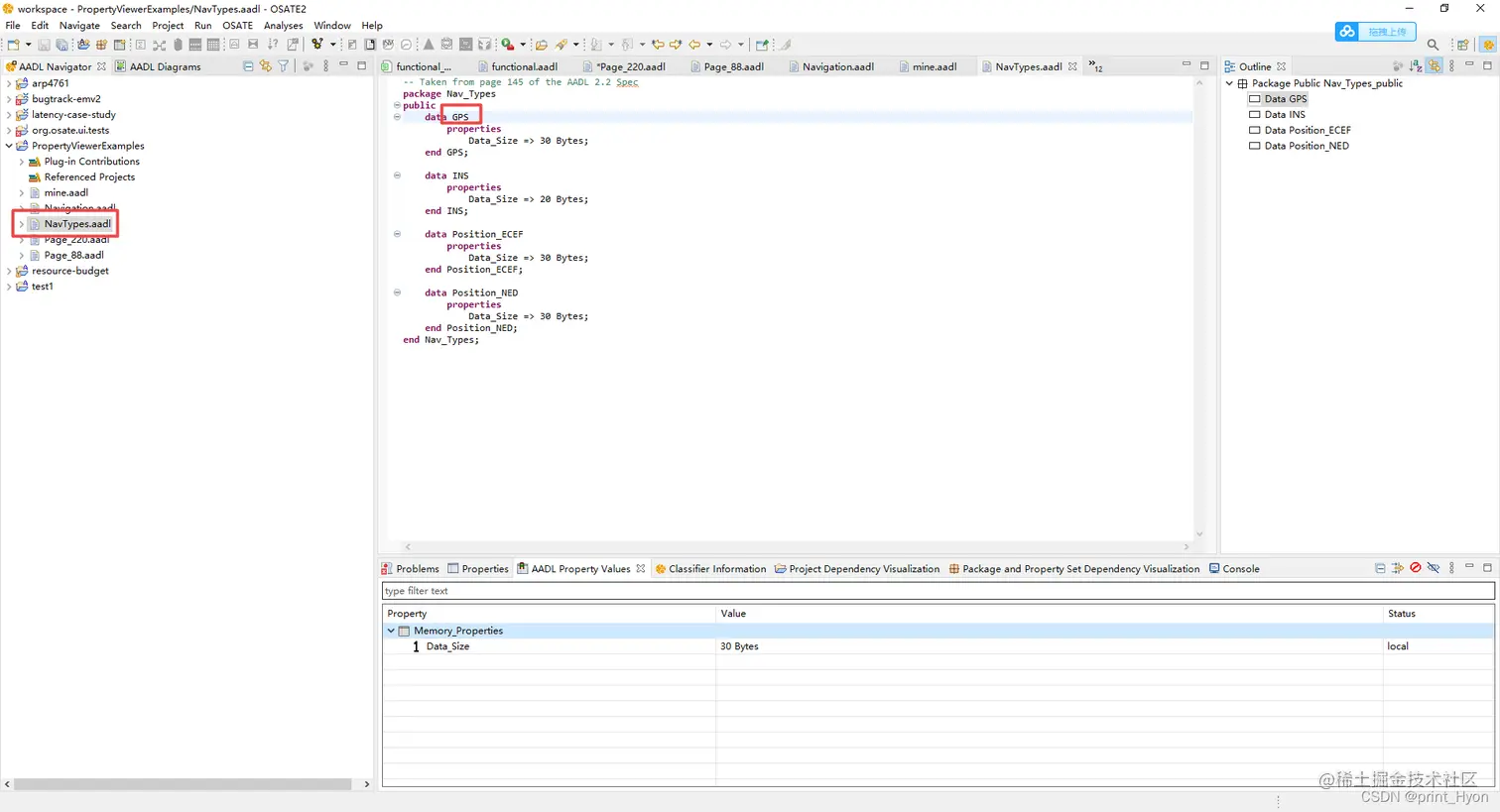Open the Problems view tab
The width and height of the screenshot is (1500, 812).
[x=411, y=569]
